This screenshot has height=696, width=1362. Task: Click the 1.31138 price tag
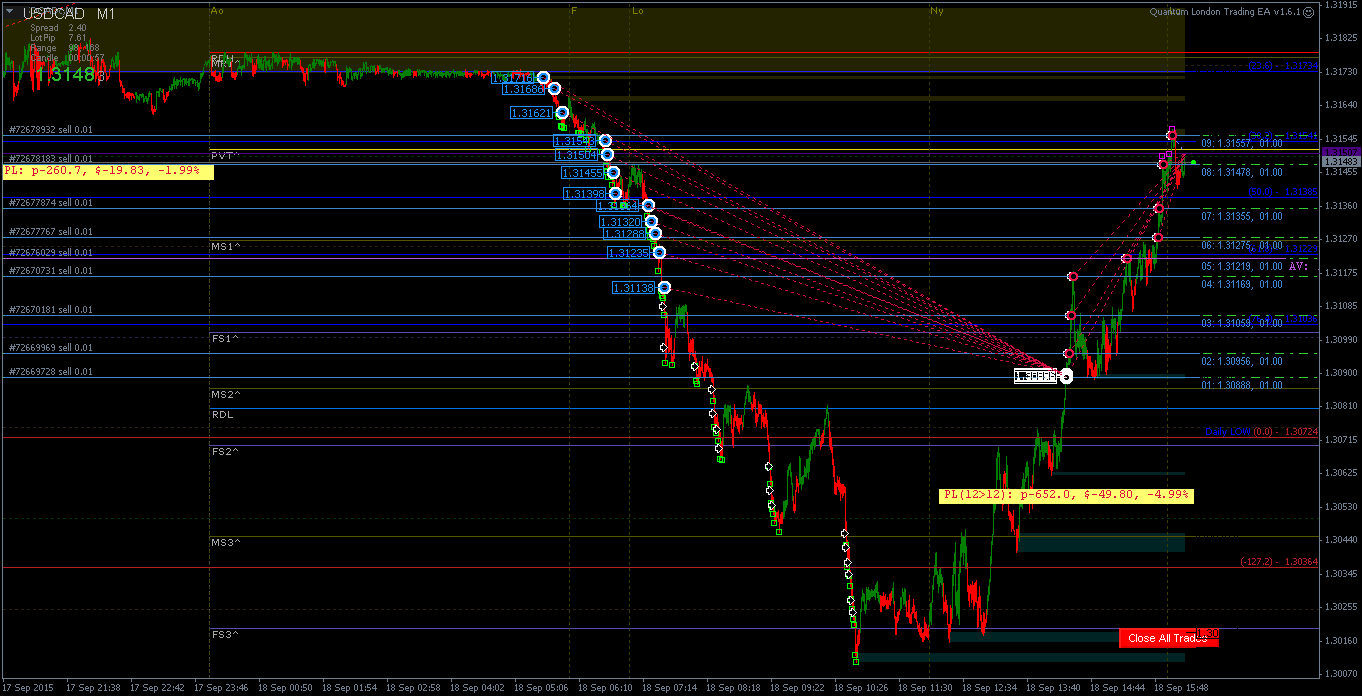(x=634, y=288)
